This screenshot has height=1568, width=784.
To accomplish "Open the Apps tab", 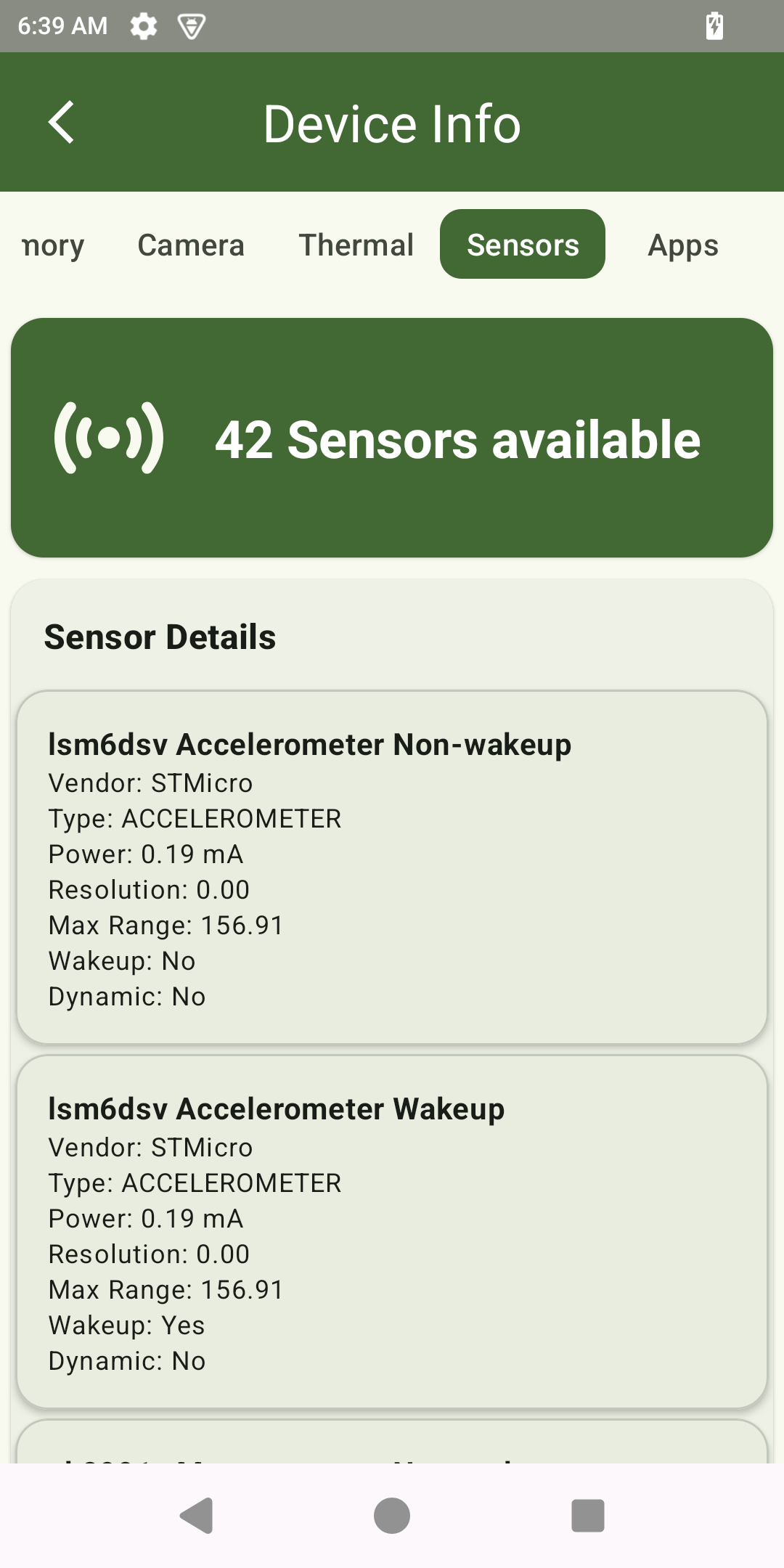I will click(x=682, y=245).
